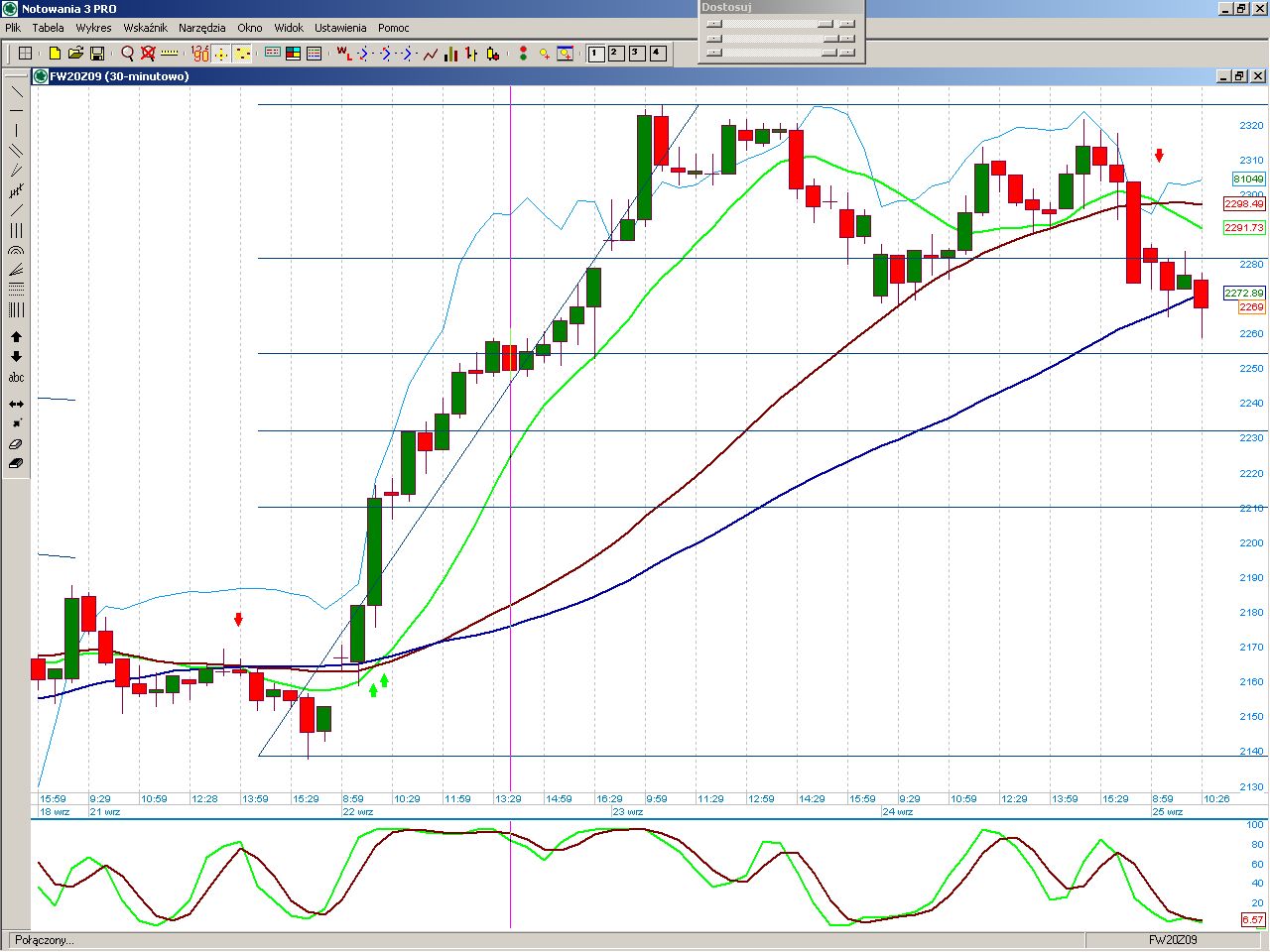
Task: Open the Wykres menu
Action: point(93,28)
